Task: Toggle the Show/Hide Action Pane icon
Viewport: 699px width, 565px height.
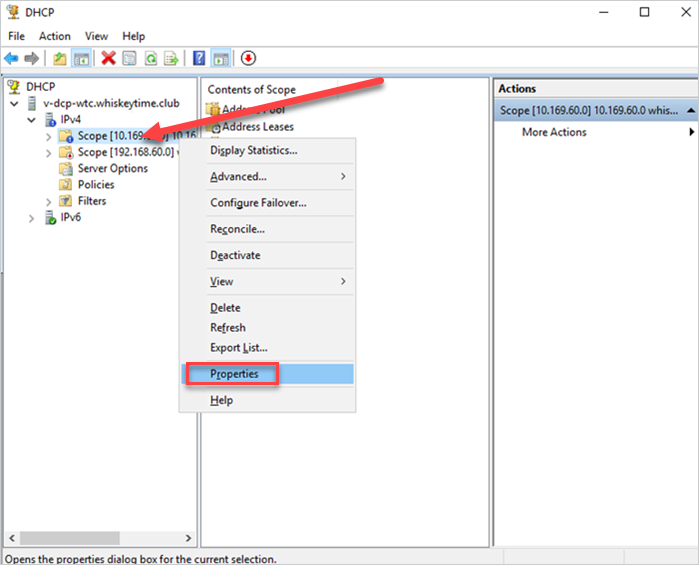Action: tap(221, 58)
